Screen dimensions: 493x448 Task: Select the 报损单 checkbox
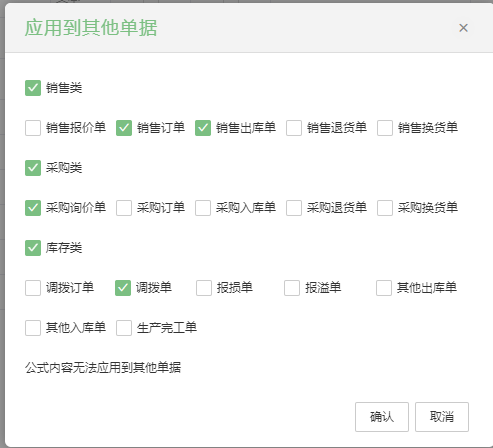(204, 288)
